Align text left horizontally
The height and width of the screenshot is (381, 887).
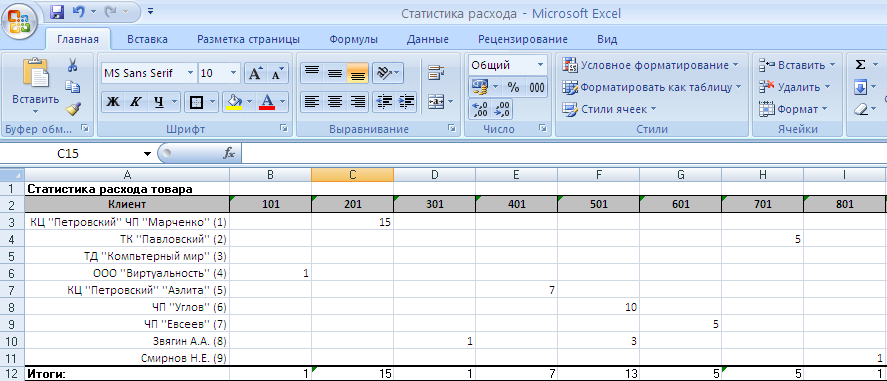312,102
